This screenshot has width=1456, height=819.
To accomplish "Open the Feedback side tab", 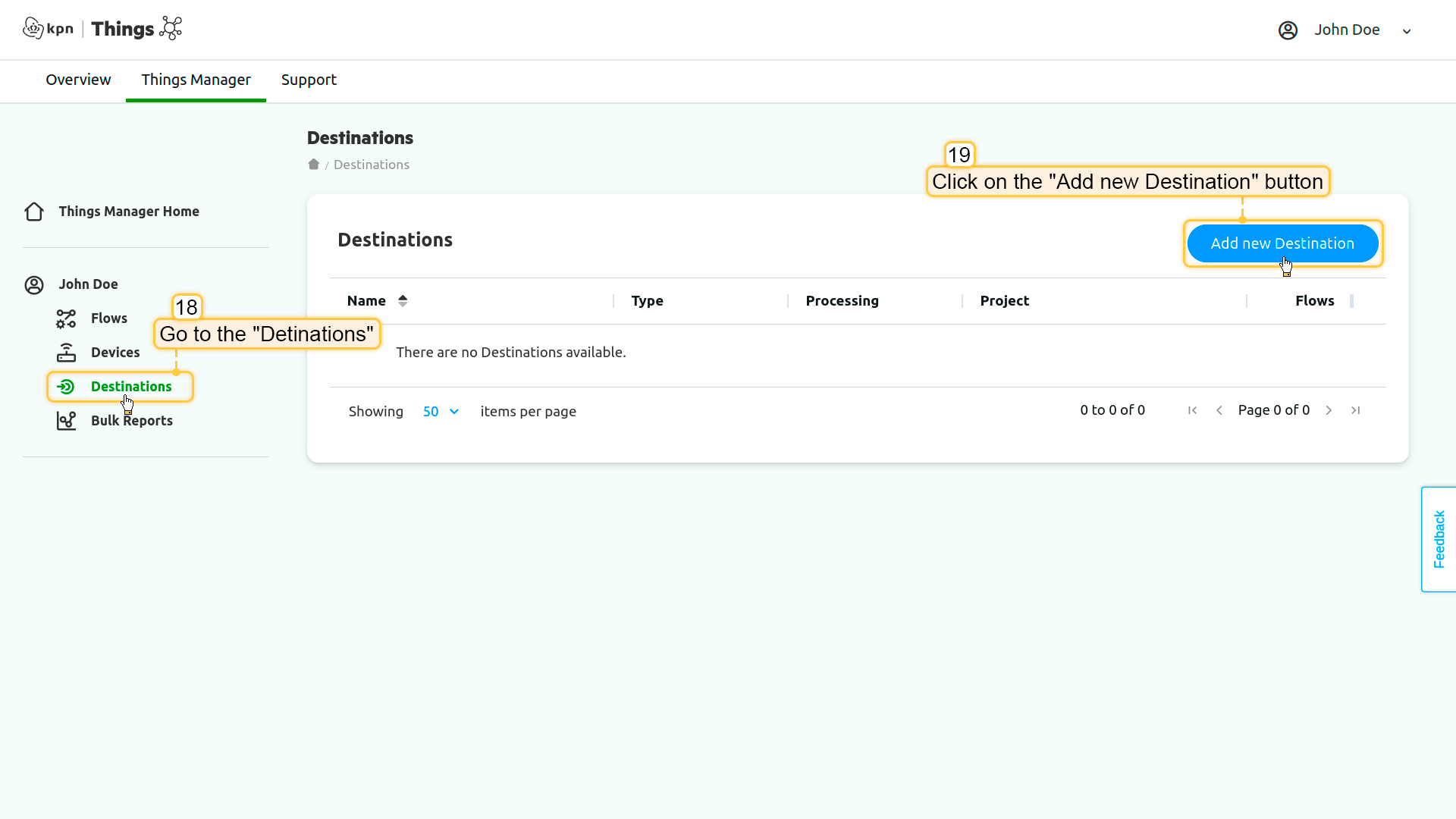I will tap(1439, 539).
